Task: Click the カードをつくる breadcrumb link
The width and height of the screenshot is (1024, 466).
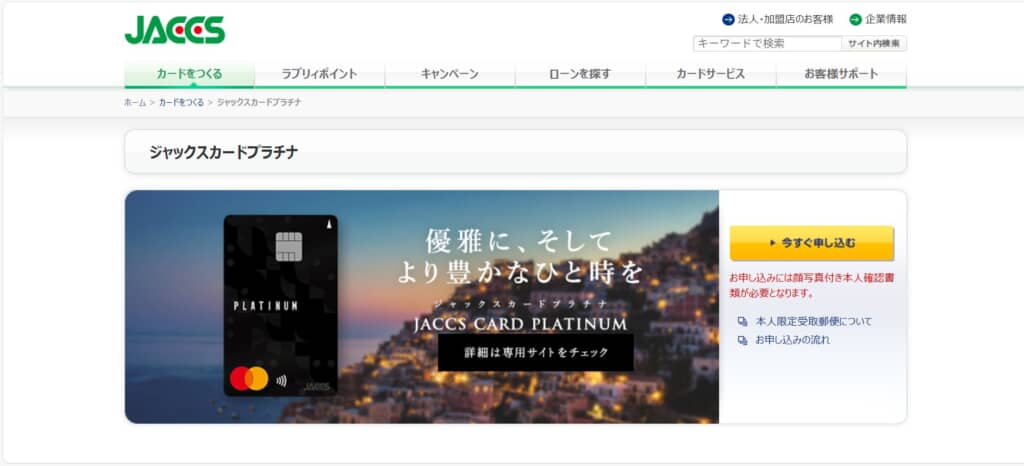Action: (x=181, y=103)
